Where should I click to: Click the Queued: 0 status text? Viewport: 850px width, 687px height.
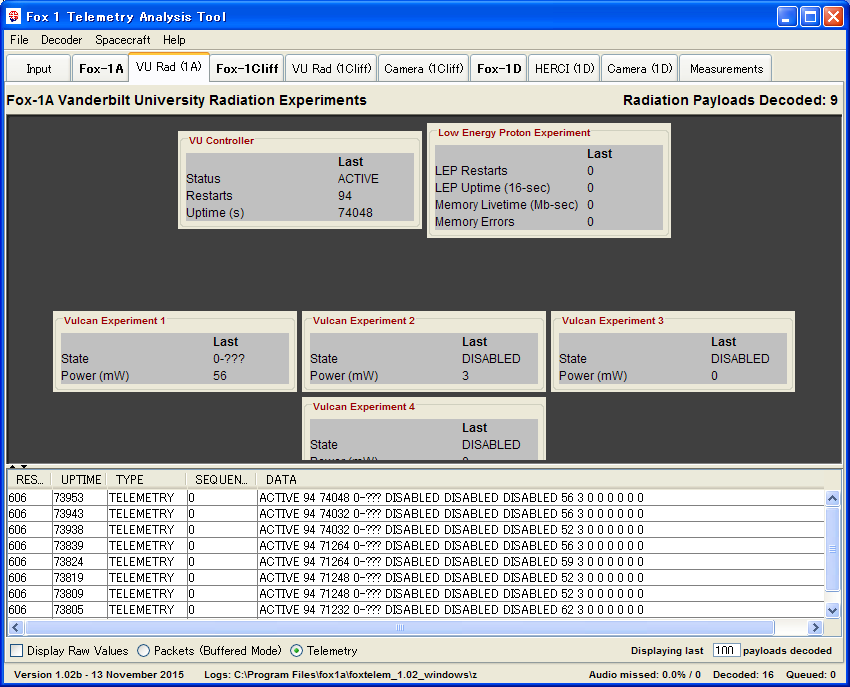tap(811, 675)
